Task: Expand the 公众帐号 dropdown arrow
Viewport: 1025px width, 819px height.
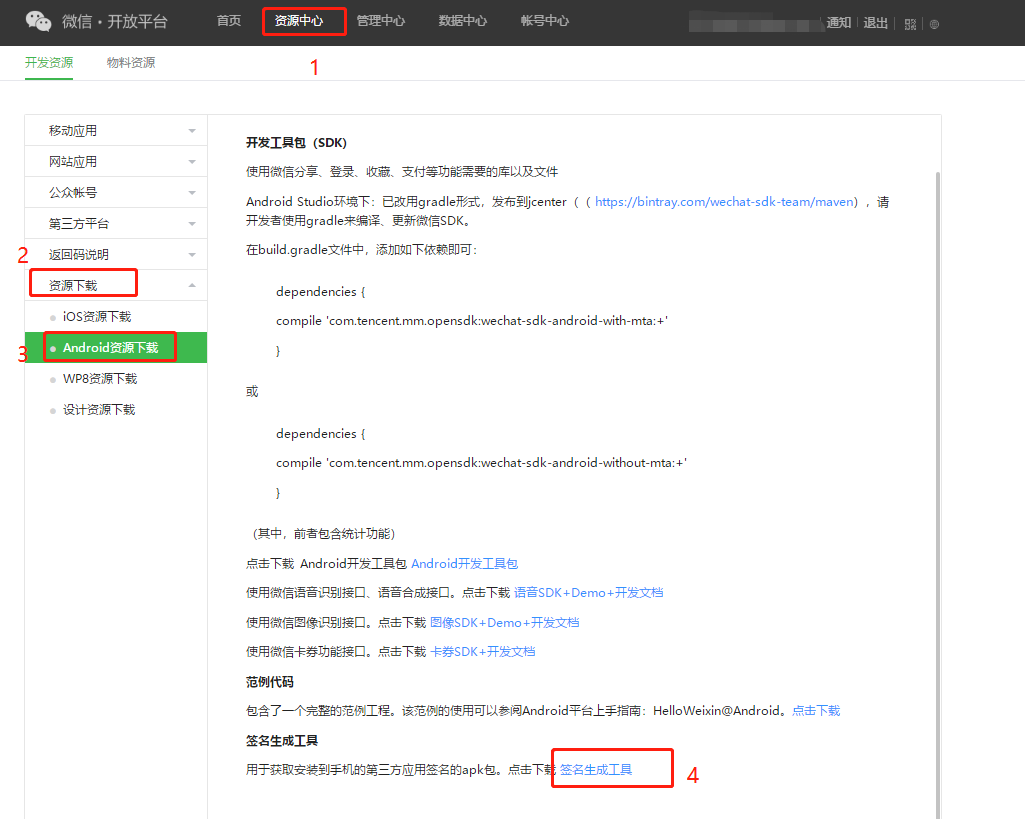Action: [x=192, y=193]
